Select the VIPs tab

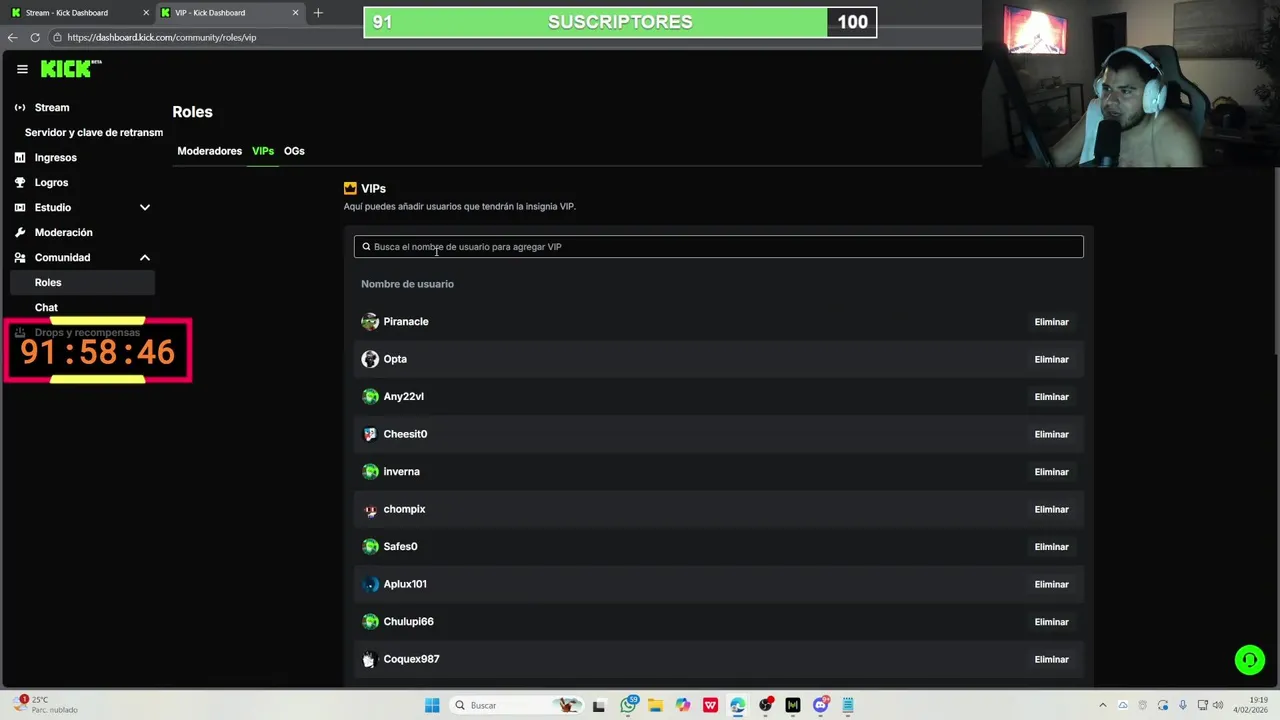(x=263, y=151)
